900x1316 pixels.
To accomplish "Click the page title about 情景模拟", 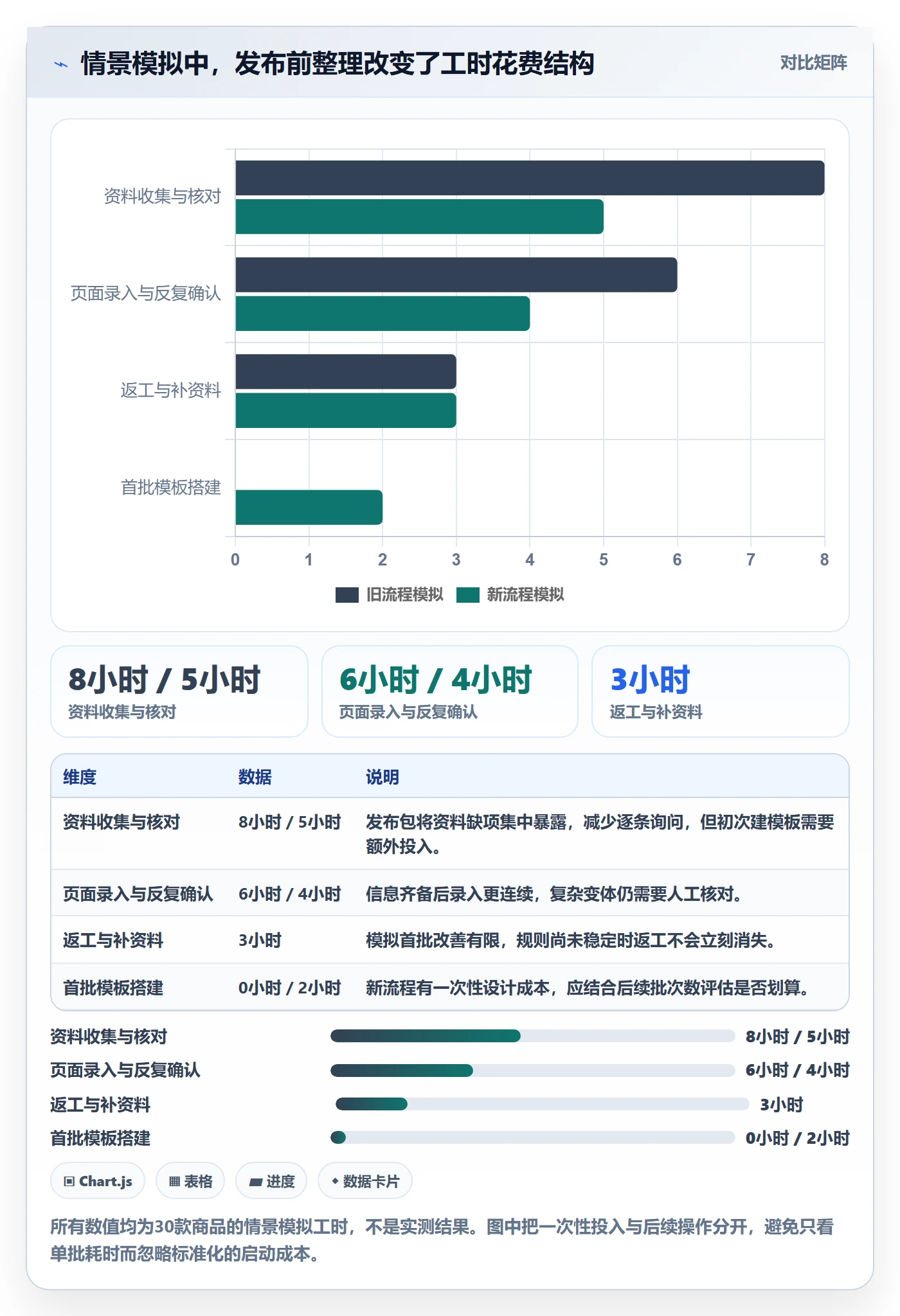I will [337, 64].
